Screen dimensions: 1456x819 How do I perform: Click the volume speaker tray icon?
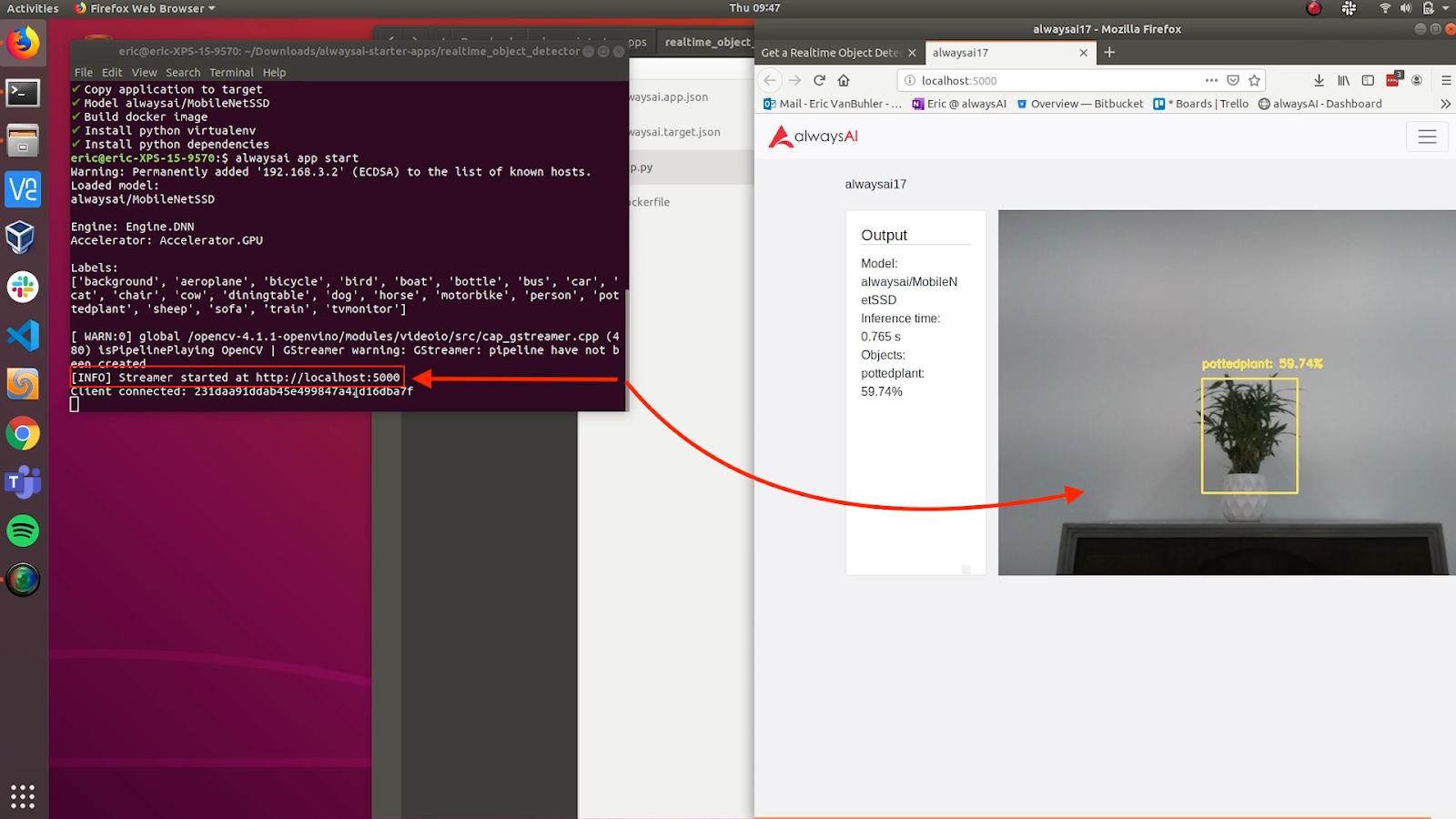pyautogui.click(x=1406, y=8)
